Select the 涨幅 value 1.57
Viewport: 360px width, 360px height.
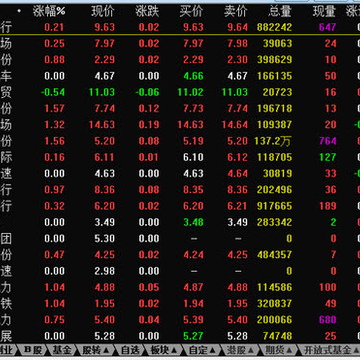[x=54, y=108]
